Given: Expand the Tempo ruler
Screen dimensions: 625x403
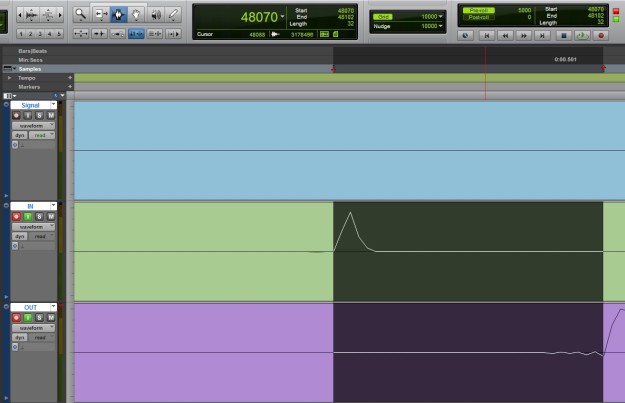Looking at the screenshot, I should tap(10, 77).
